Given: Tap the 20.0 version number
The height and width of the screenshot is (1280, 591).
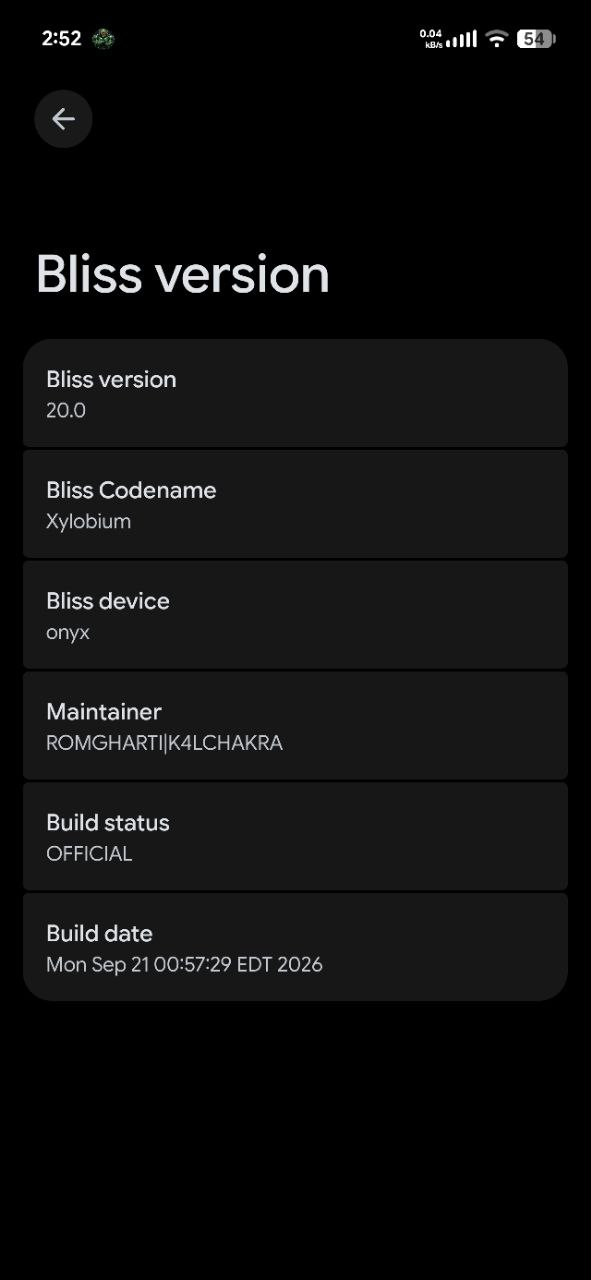Looking at the screenshot, I should point(66,410).
